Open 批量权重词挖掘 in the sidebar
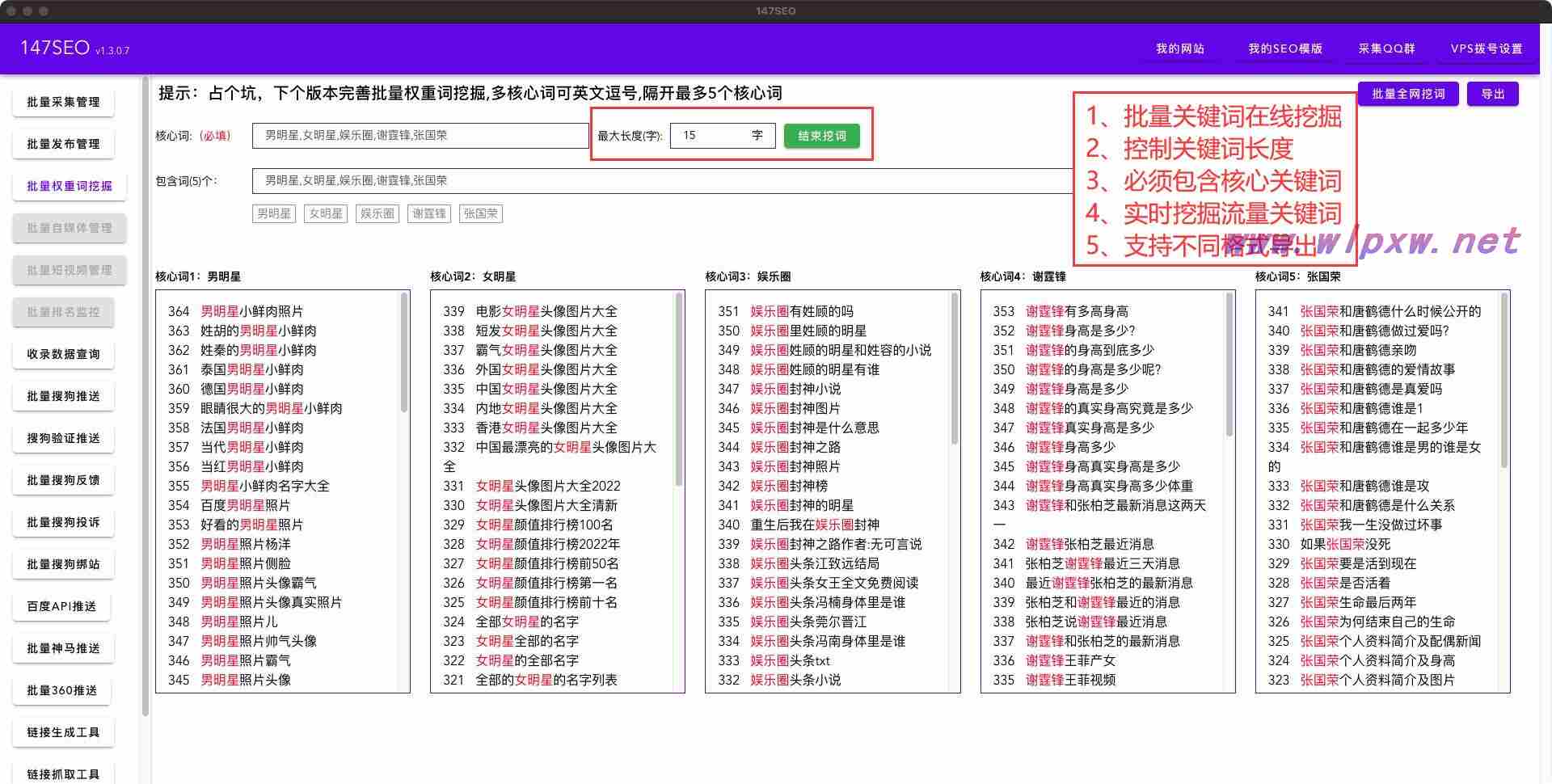This screenshot has width=1552, height=784. pyautogui.click(x=70, y=186)
